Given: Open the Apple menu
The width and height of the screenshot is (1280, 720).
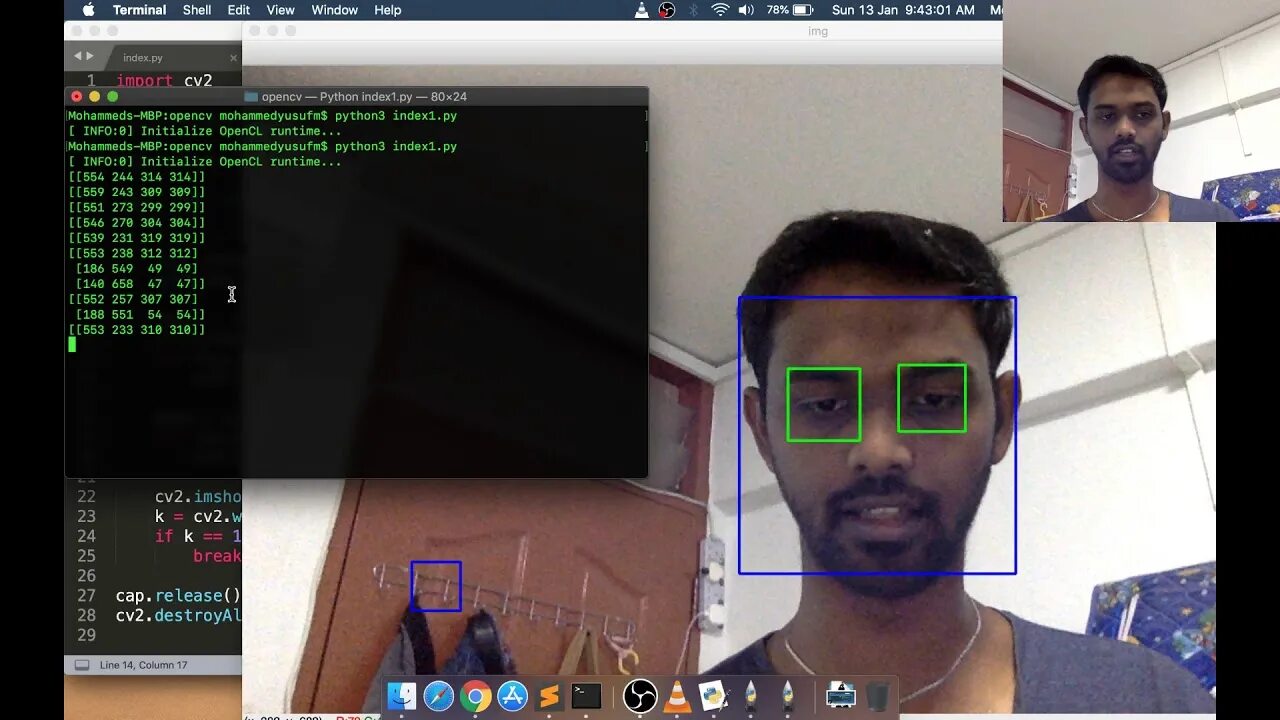Looking at the screenshot, I should [88, 10].
